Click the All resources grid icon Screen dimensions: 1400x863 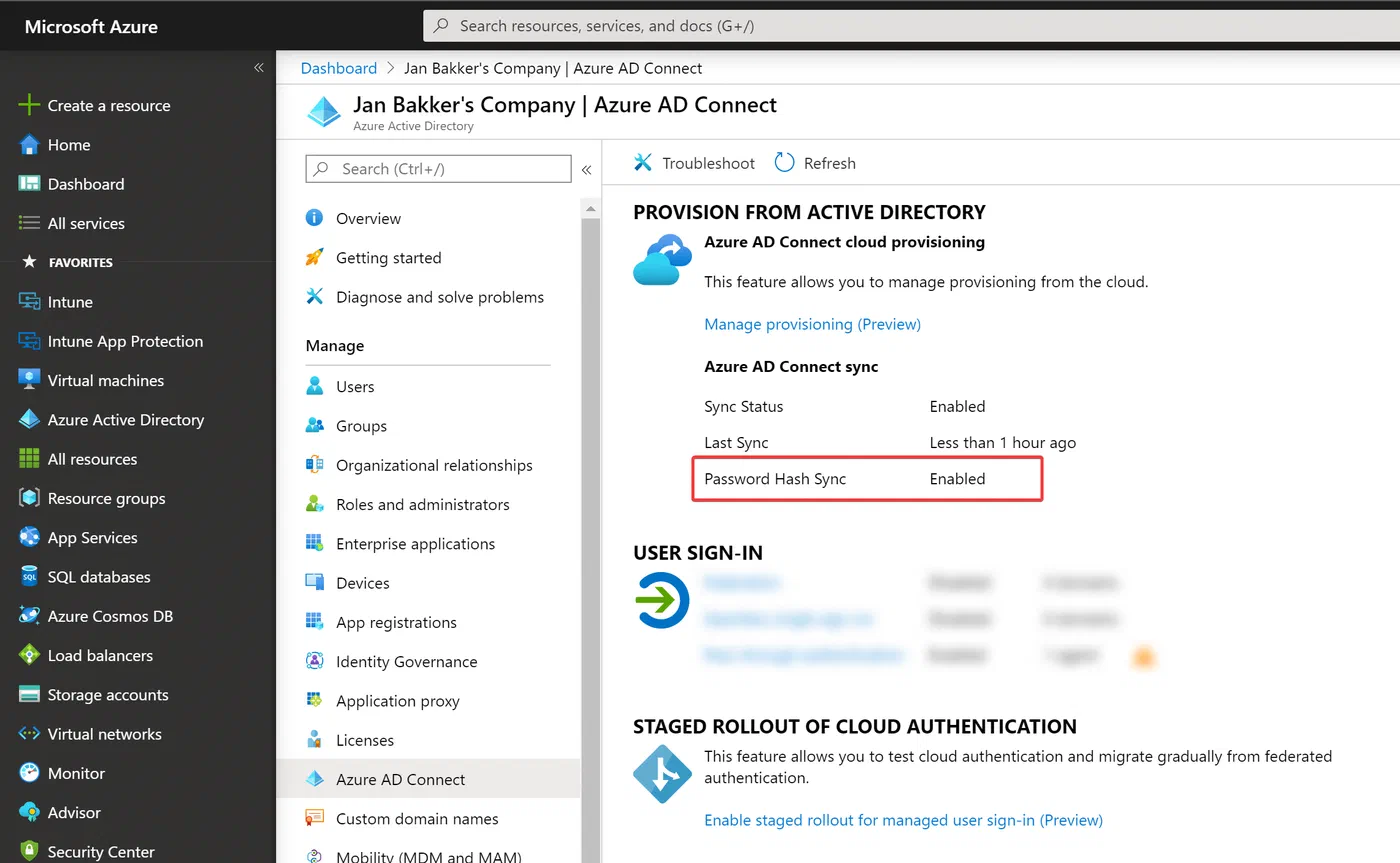click(30, 459)
